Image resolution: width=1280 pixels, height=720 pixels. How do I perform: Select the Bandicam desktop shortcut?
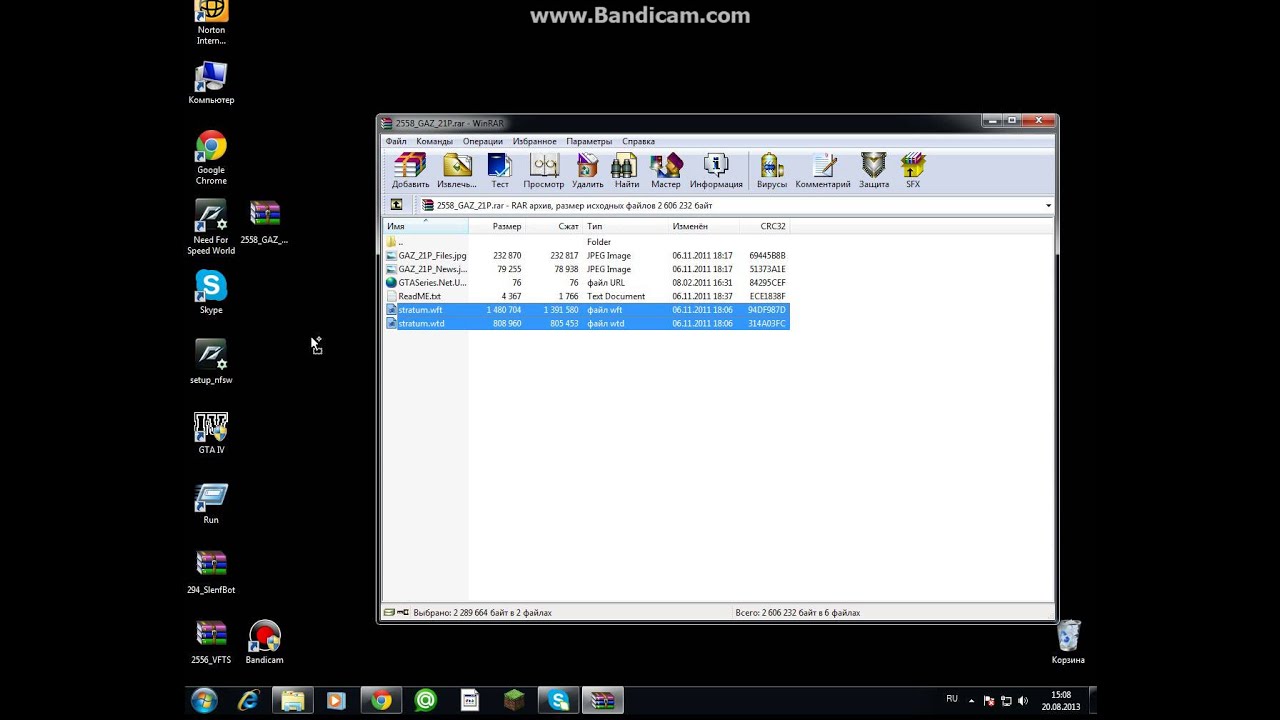click(x=264, y=642)
